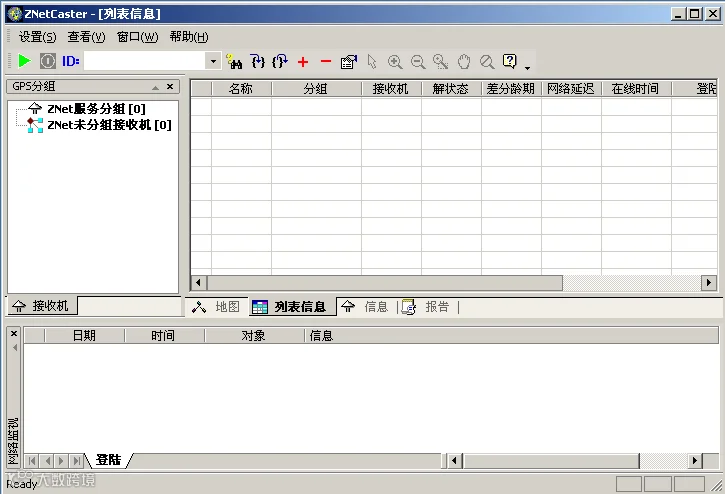Select ZNet服务分组 [0] tree node
725x494 pixels.
pos(96,109)
